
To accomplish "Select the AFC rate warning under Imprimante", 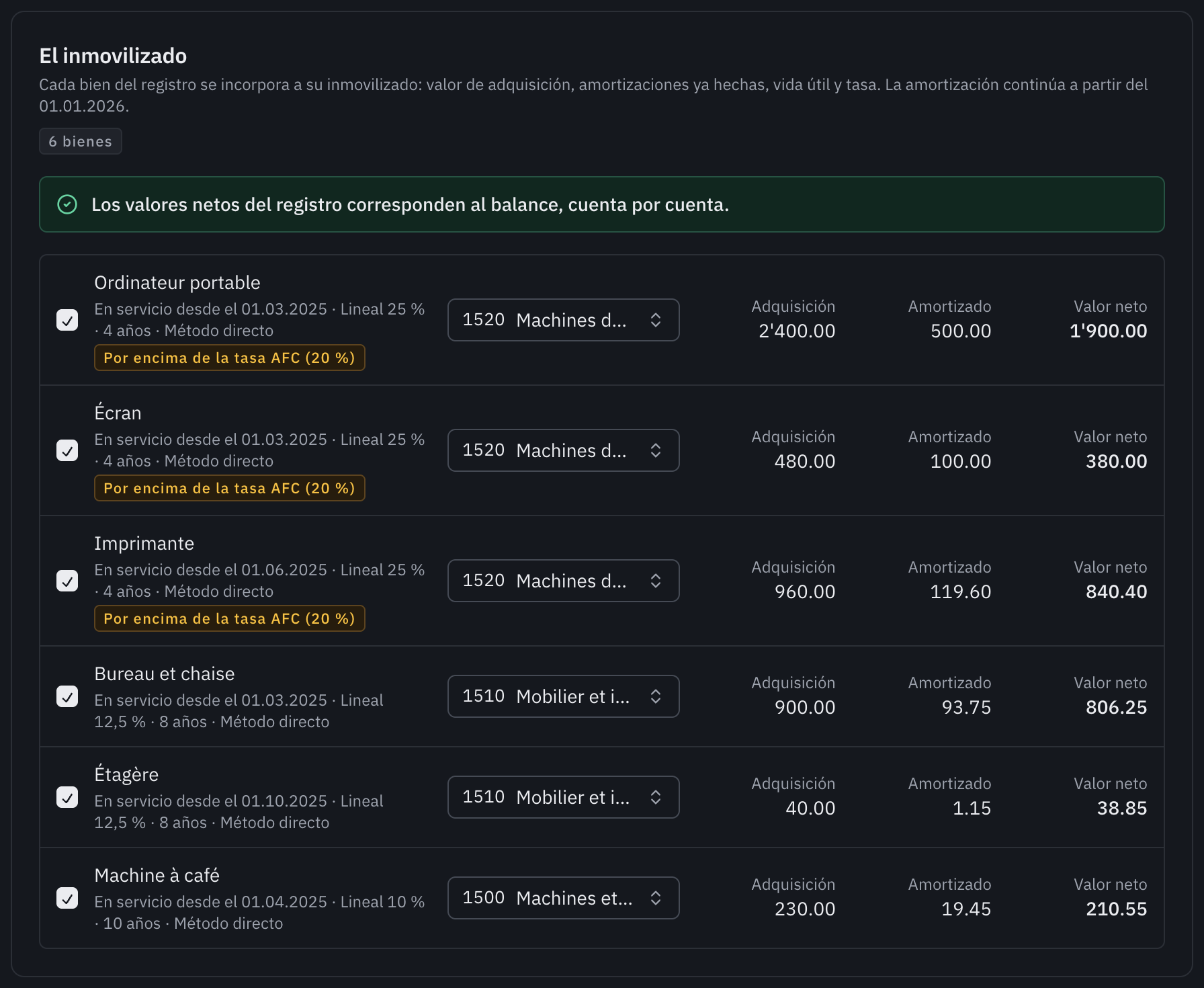I will pos(230,618).
